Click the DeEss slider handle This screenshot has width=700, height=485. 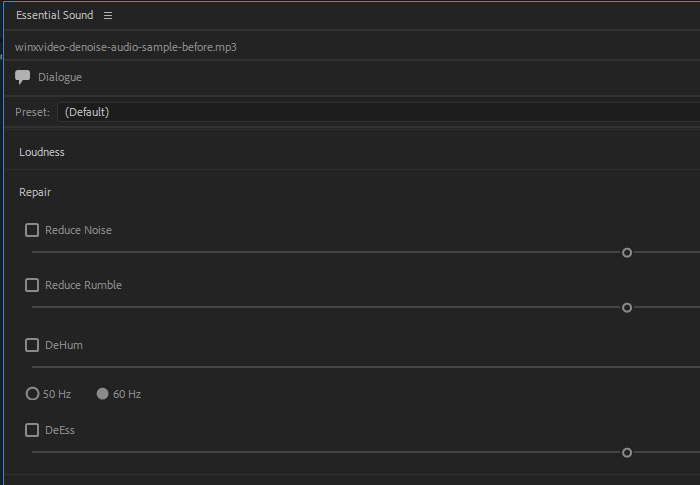627,453
